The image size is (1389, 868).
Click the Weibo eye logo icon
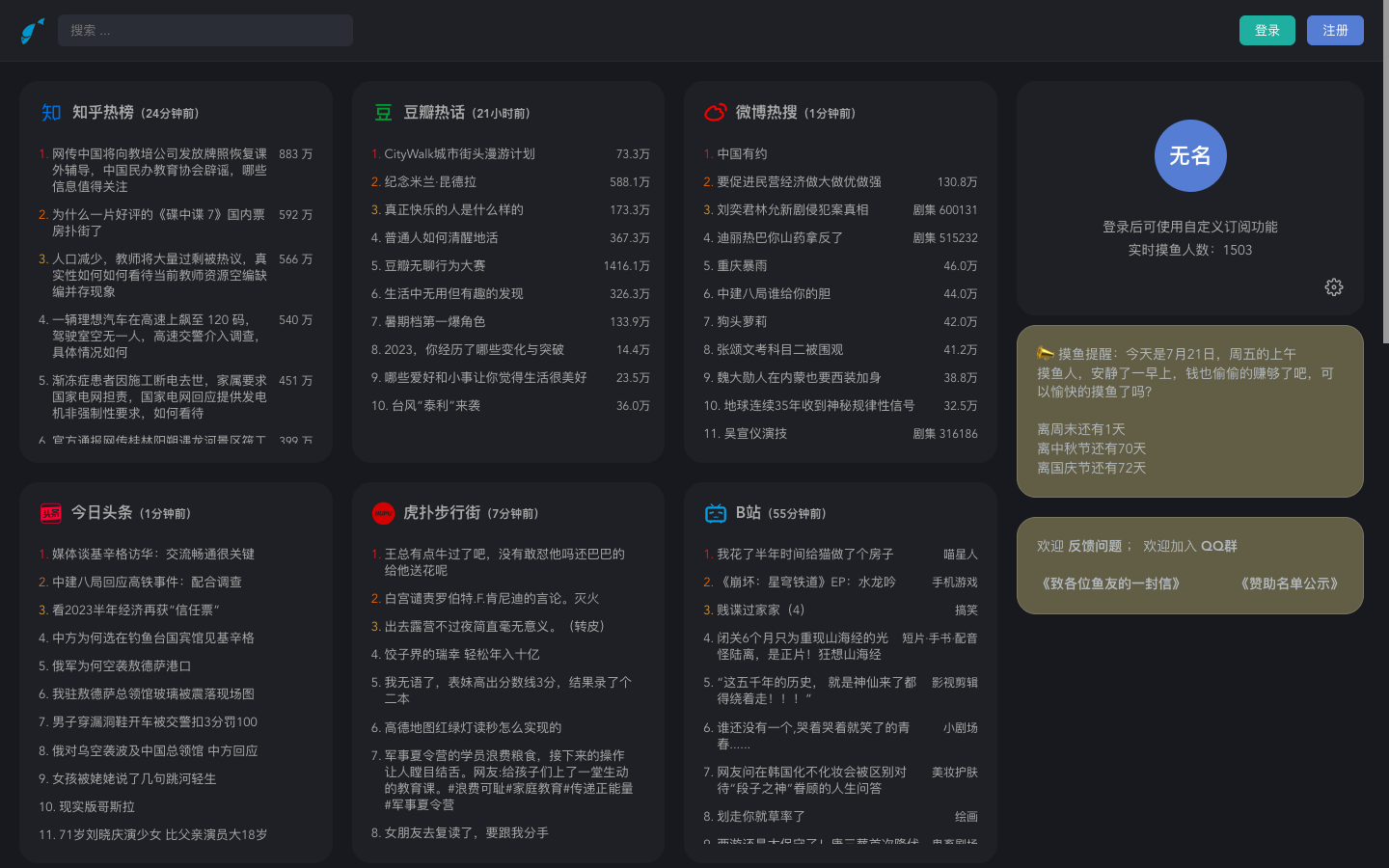[715, 113]
